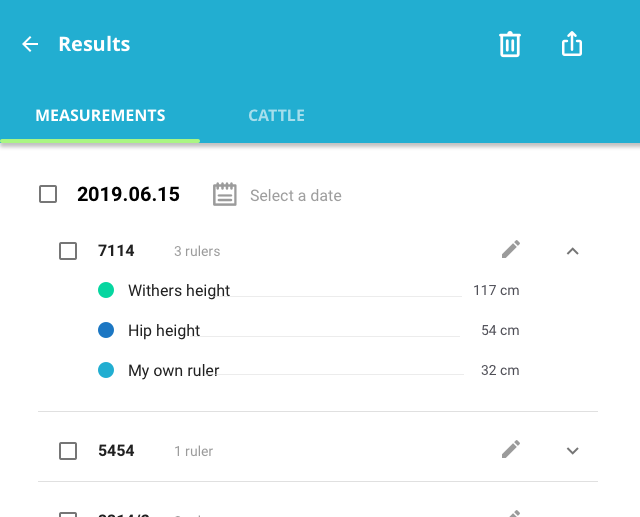The image size is (640, 517).
Task: Delete selected results with trash icon
Action: click(x=510, y=44)
